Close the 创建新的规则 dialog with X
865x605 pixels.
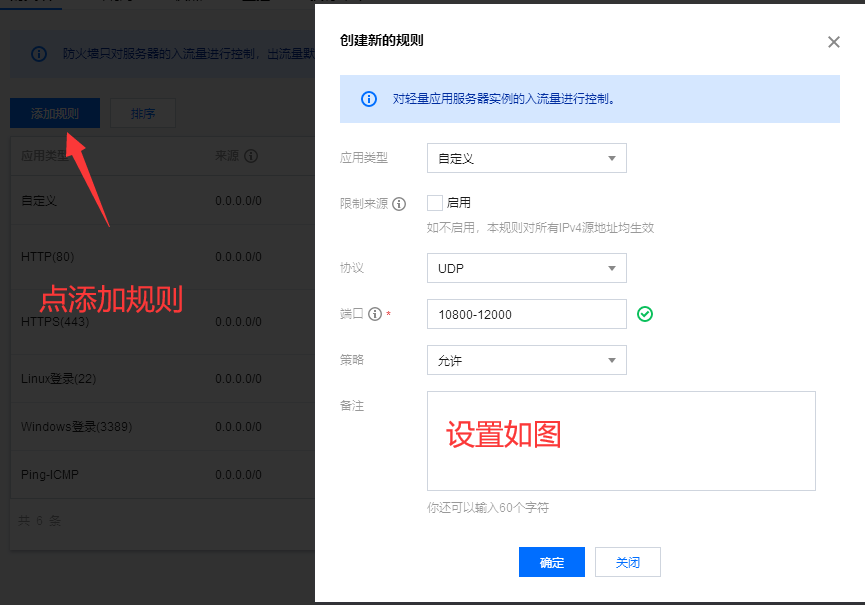[833, 42]
